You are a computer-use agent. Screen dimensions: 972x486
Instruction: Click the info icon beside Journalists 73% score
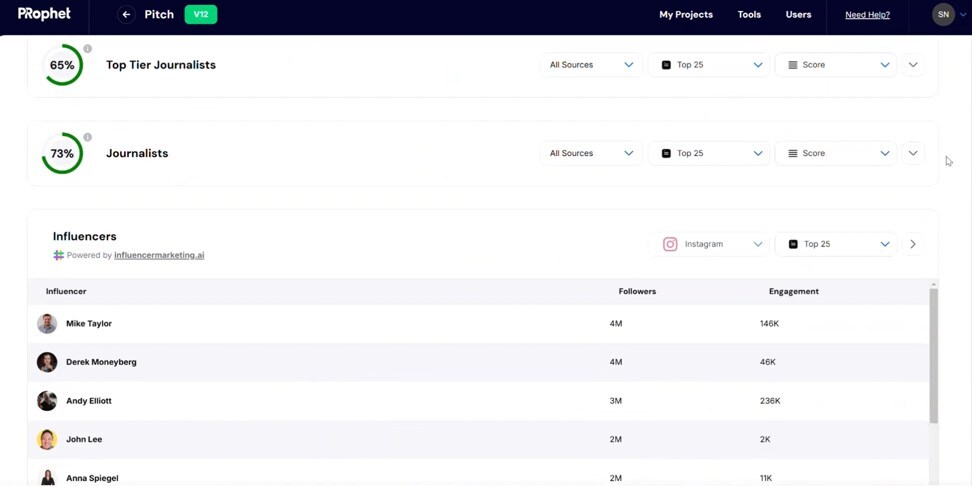88,137
